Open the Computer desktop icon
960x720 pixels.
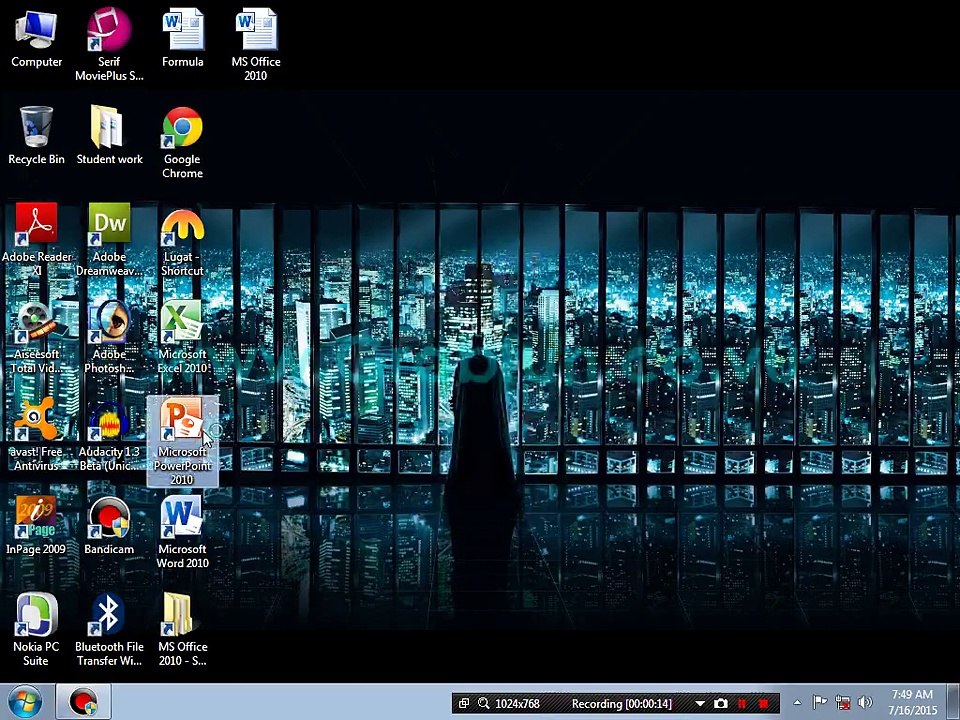pos(36,38)
